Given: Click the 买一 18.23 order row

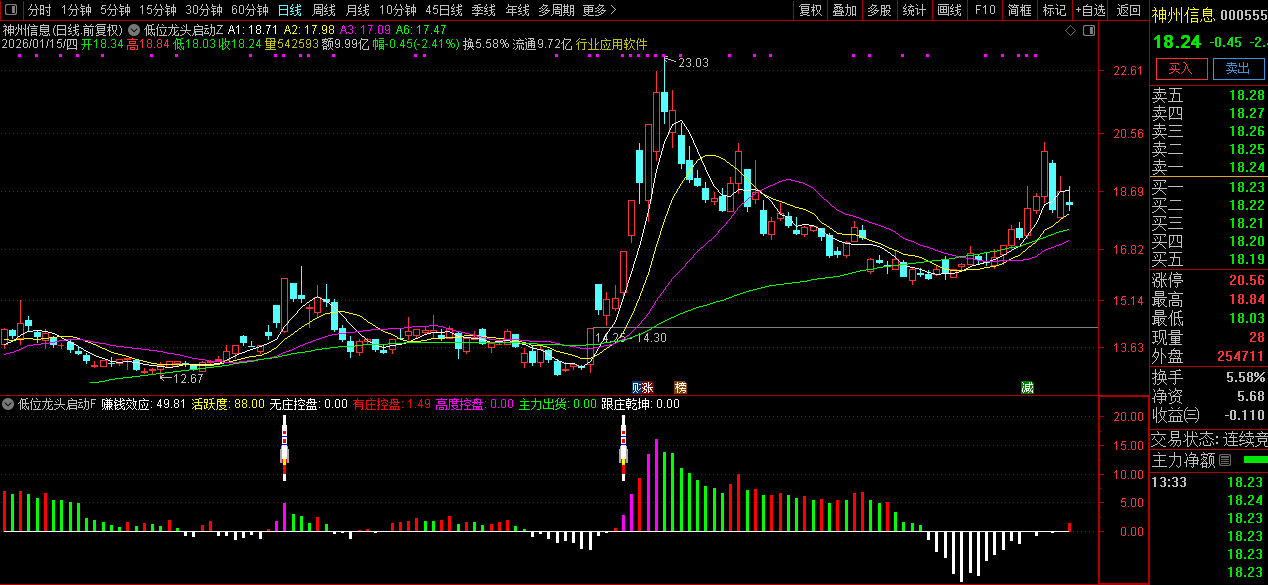Looking at the screenshot, I should (x=1209, y=187).
